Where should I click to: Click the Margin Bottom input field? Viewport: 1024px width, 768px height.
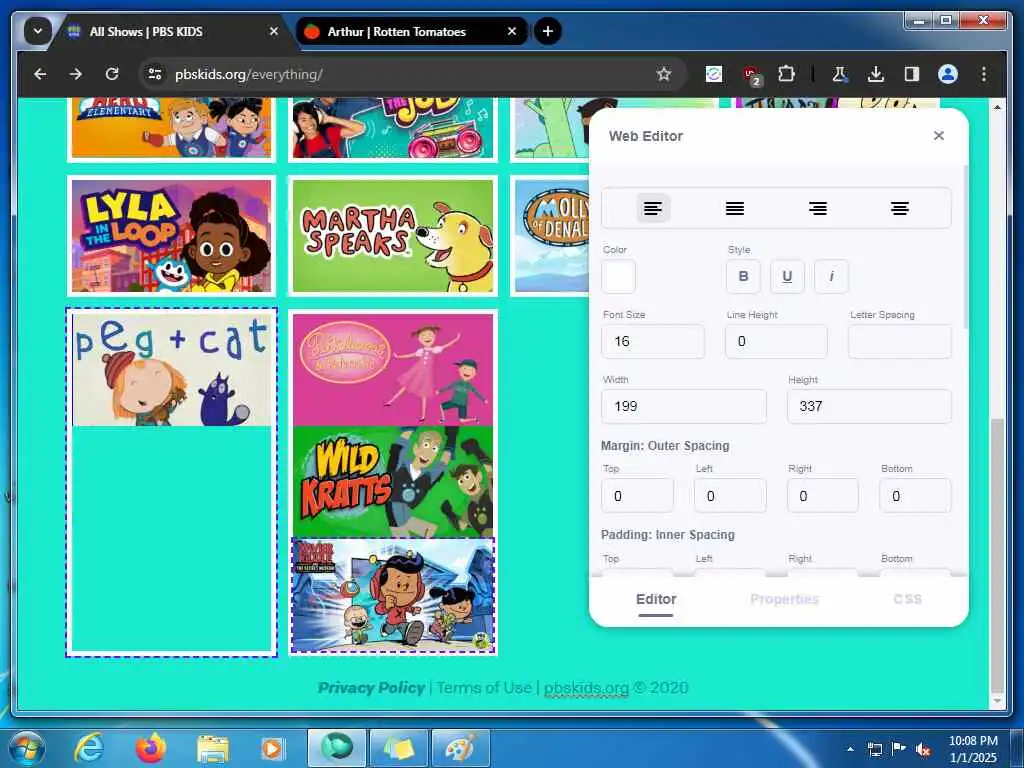[915, 496]
